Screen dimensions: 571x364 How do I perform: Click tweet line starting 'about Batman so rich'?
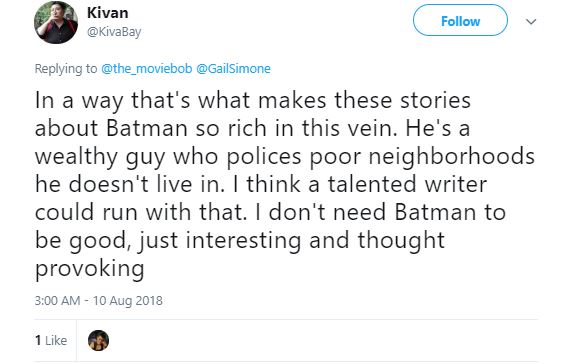point(252,128)
